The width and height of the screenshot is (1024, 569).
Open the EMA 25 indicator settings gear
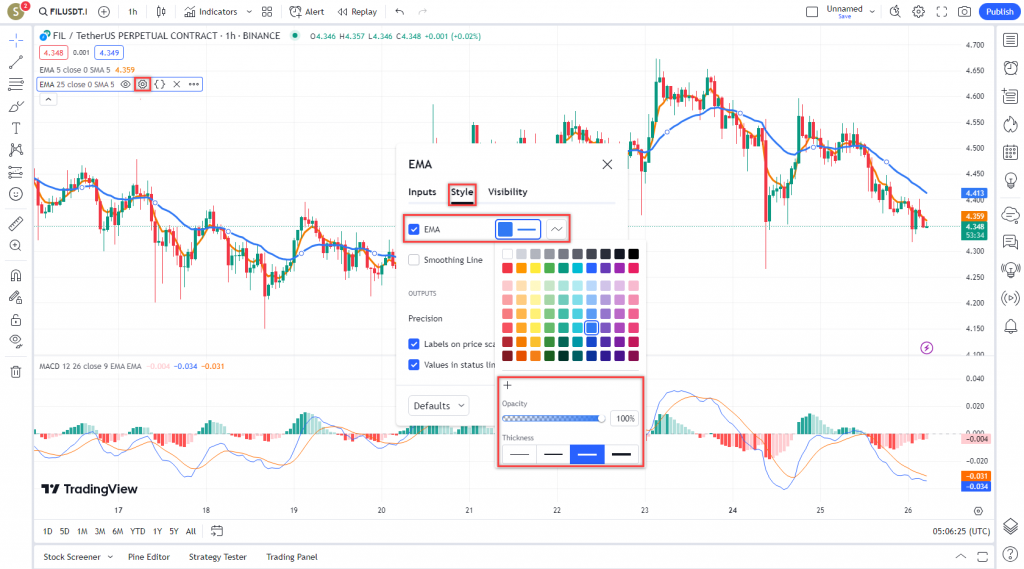(x=142, y=84)
